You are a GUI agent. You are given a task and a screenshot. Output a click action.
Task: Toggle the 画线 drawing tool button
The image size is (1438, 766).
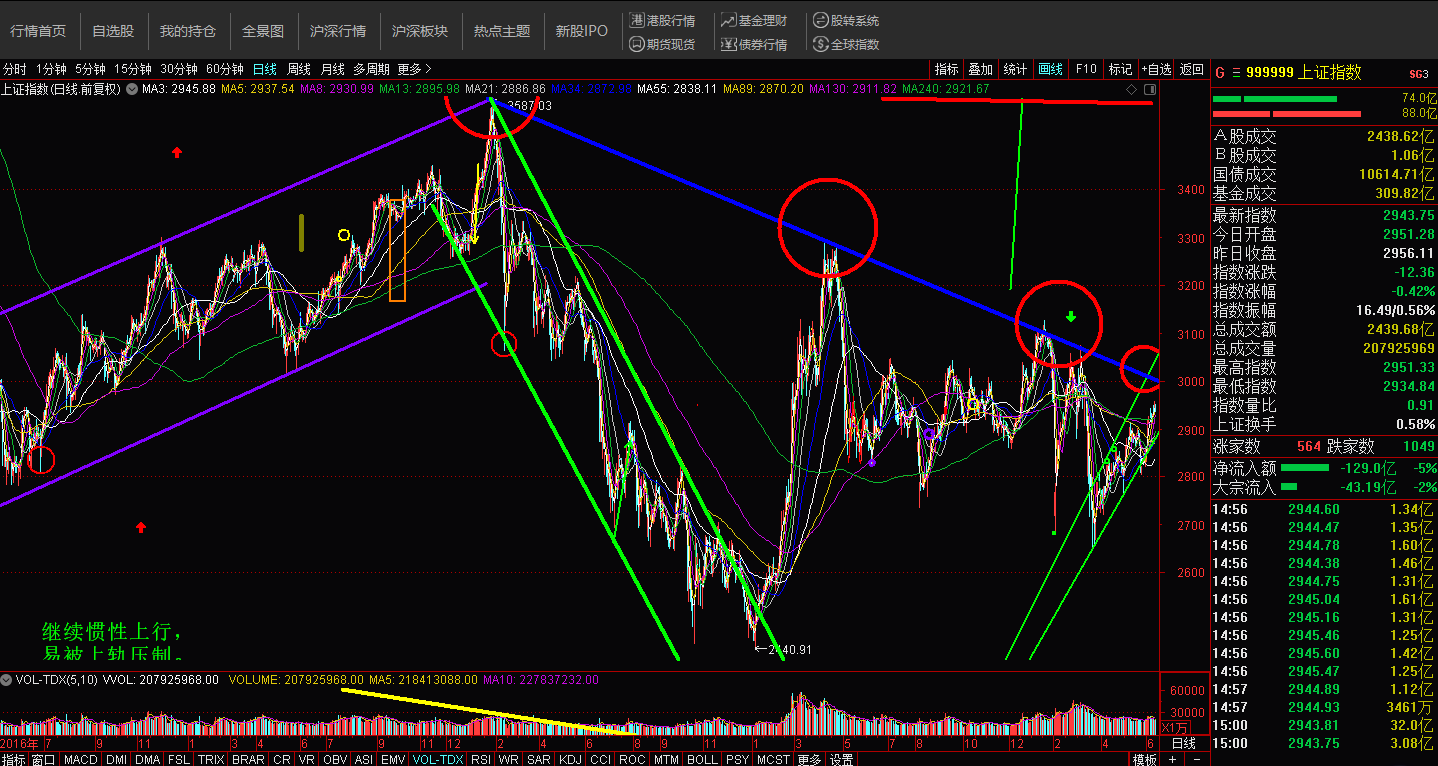click(1050, 69)
